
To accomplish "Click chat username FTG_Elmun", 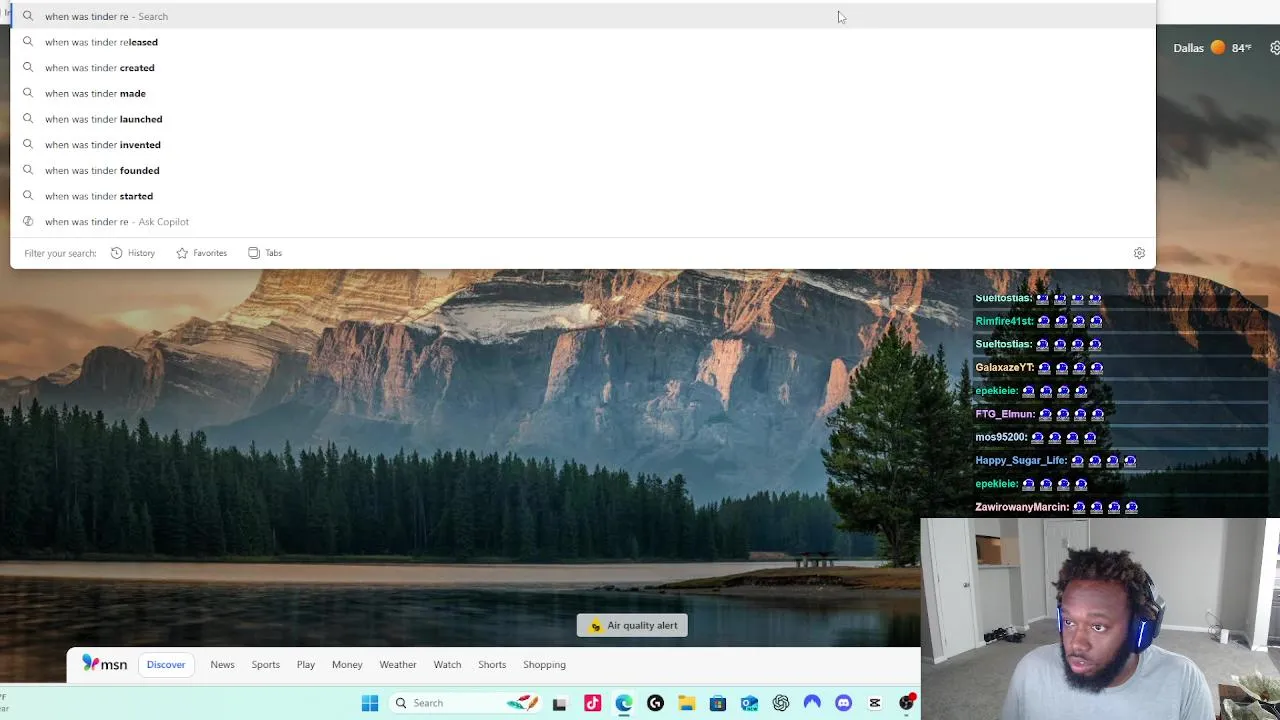I will pos(1005,414).
